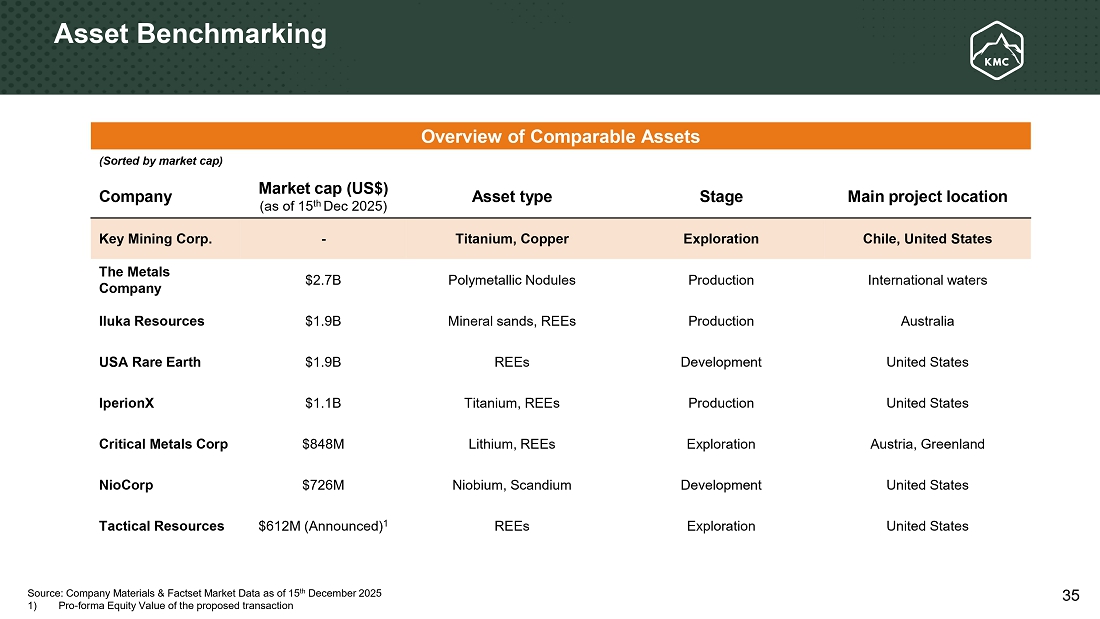Click the Key Mining Corp. row label
The image size is (1100, 619).
(155, 239)
